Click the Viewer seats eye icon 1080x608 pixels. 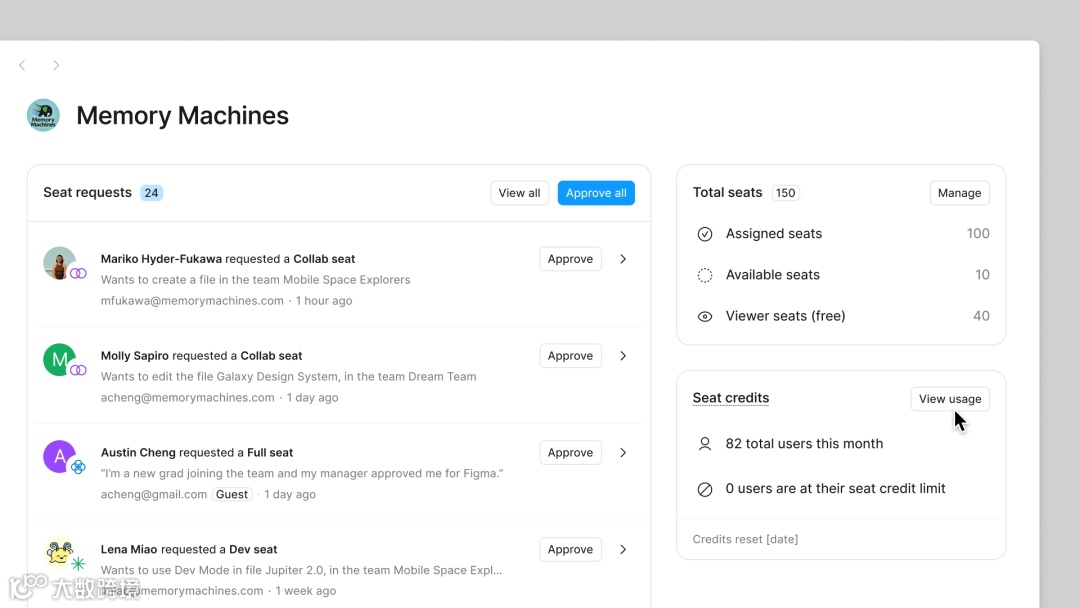[705, 316]
